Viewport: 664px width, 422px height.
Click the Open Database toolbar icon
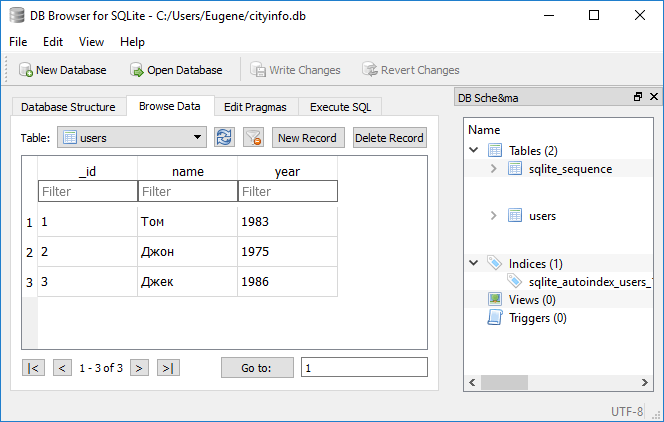[x=137, y=70]
